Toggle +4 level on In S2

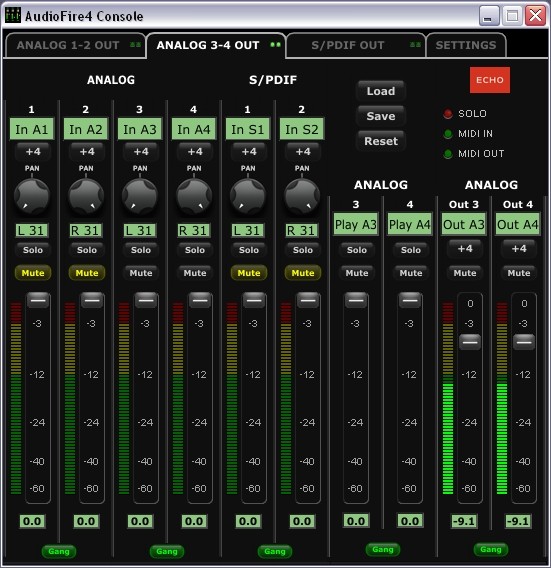click(x=302, y=151)
